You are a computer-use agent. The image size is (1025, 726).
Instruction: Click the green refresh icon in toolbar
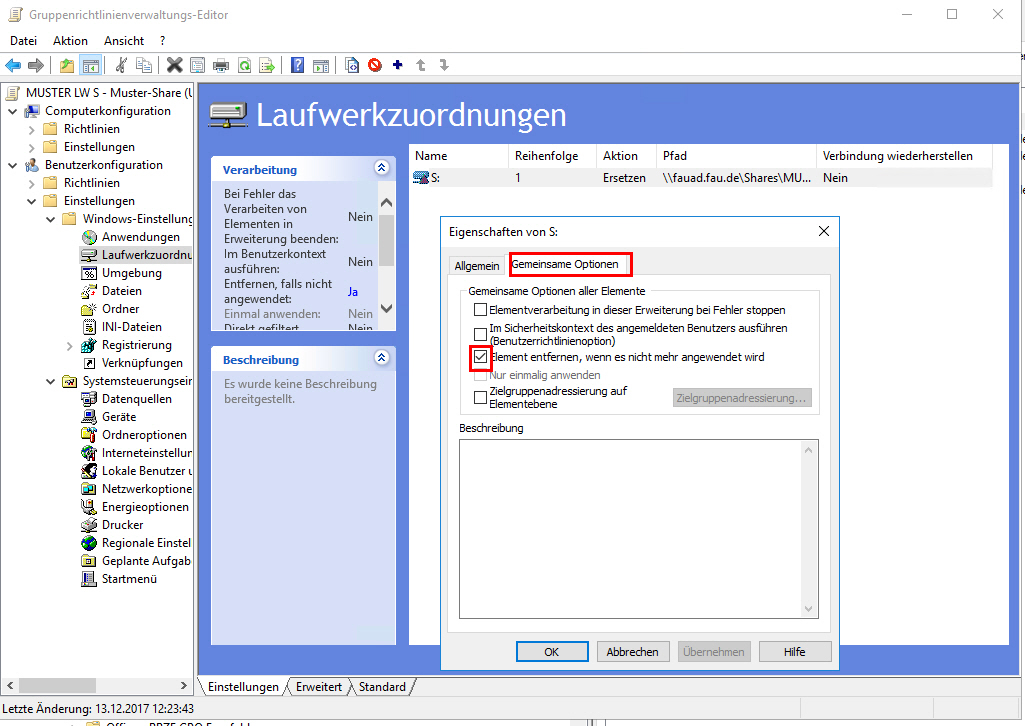click(244, 66)
